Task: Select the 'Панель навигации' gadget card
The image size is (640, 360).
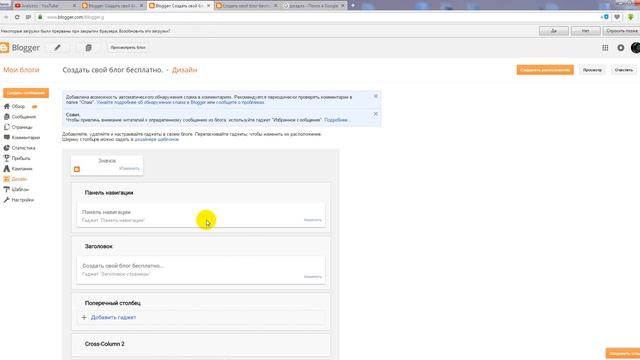Action: click(201, 215)
